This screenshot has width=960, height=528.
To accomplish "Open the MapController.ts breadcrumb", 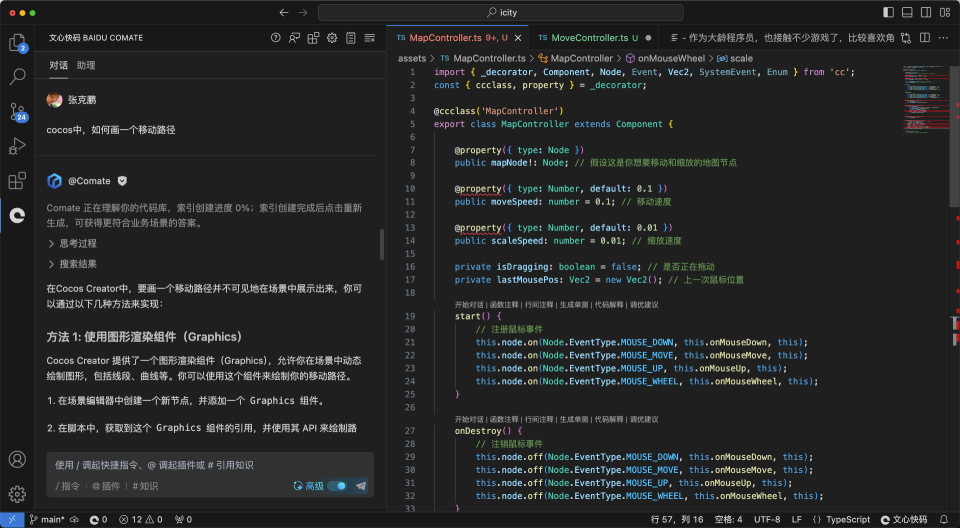I will [483, 58].
